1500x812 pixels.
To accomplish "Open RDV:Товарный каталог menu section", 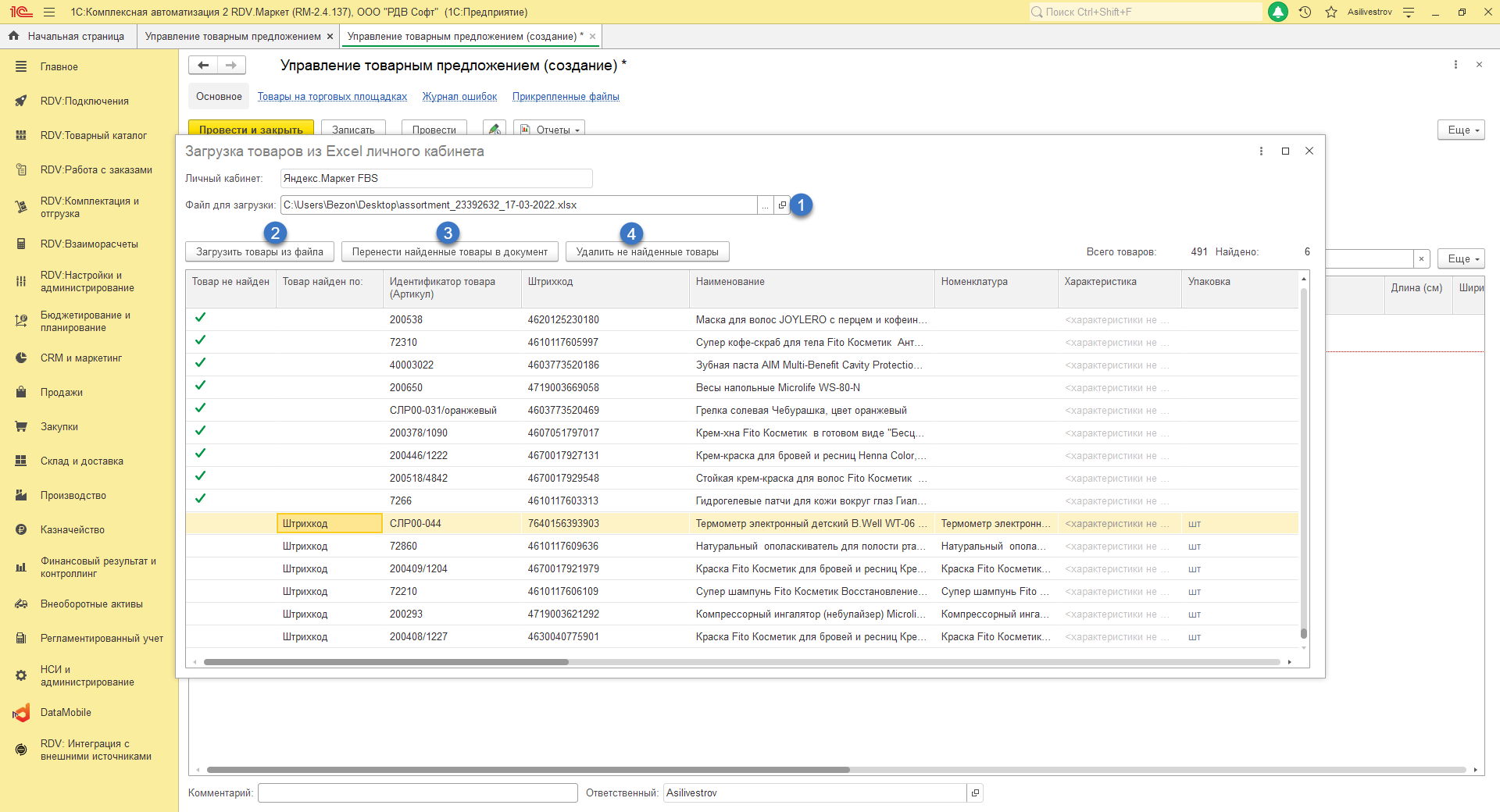I will pos(93,135).
